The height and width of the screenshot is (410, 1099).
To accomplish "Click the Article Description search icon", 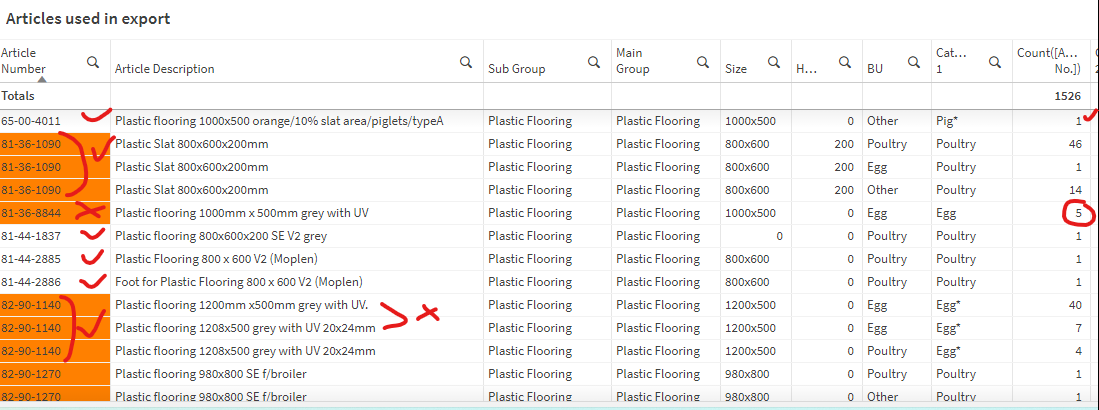I will (x=466, y=62).
